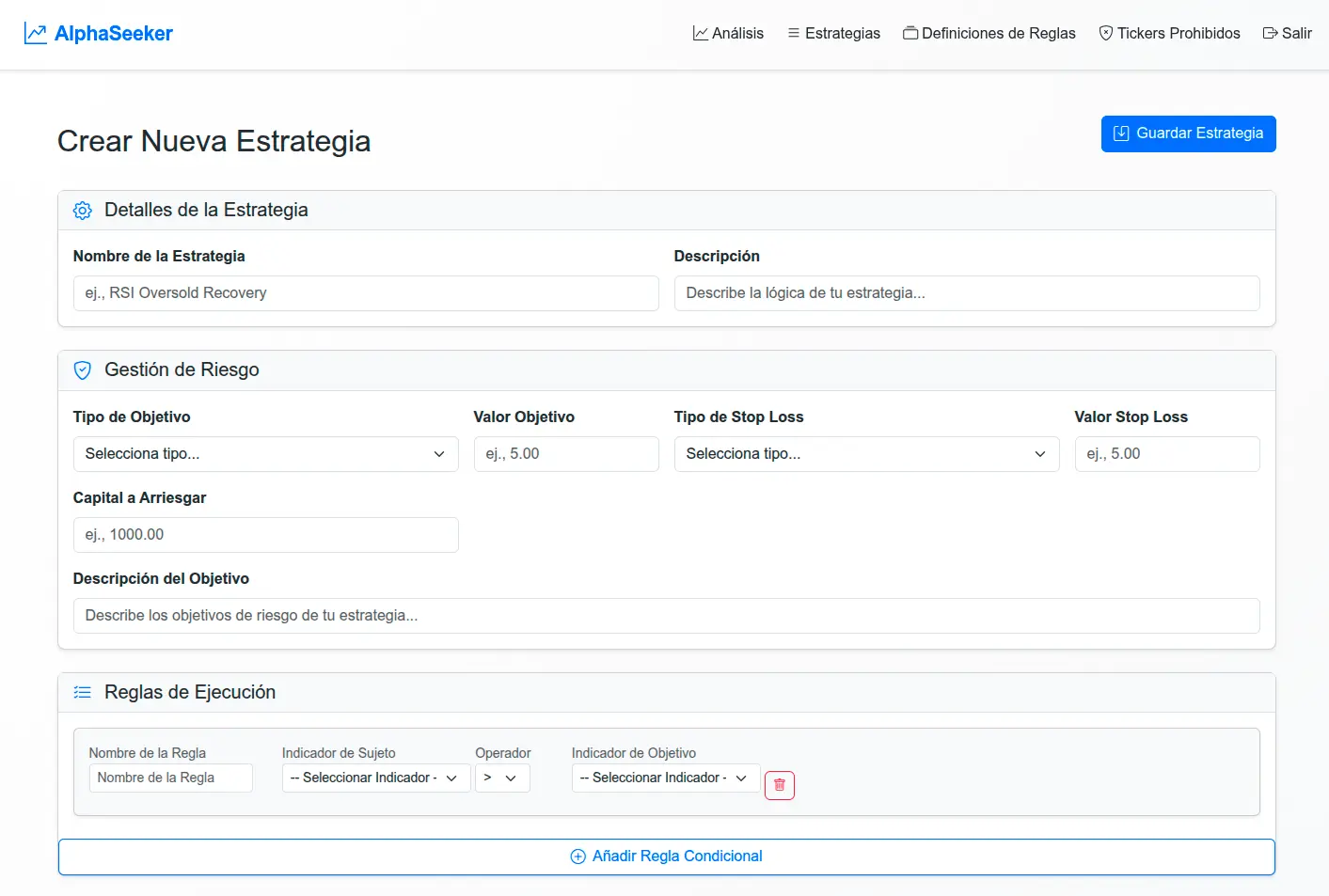Focus the Descripción input field
The width and height of the screenshot is (1329, 896).
click(x=967, y=293)
